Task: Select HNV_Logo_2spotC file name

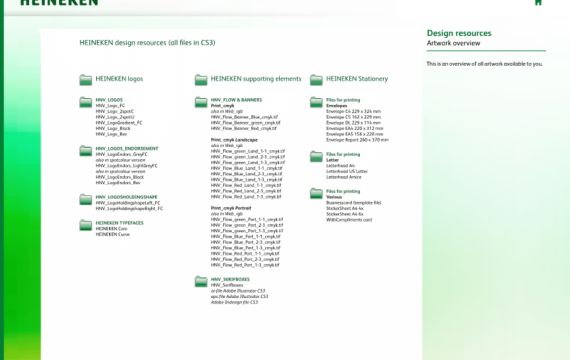Action: [x=115, y=111]
